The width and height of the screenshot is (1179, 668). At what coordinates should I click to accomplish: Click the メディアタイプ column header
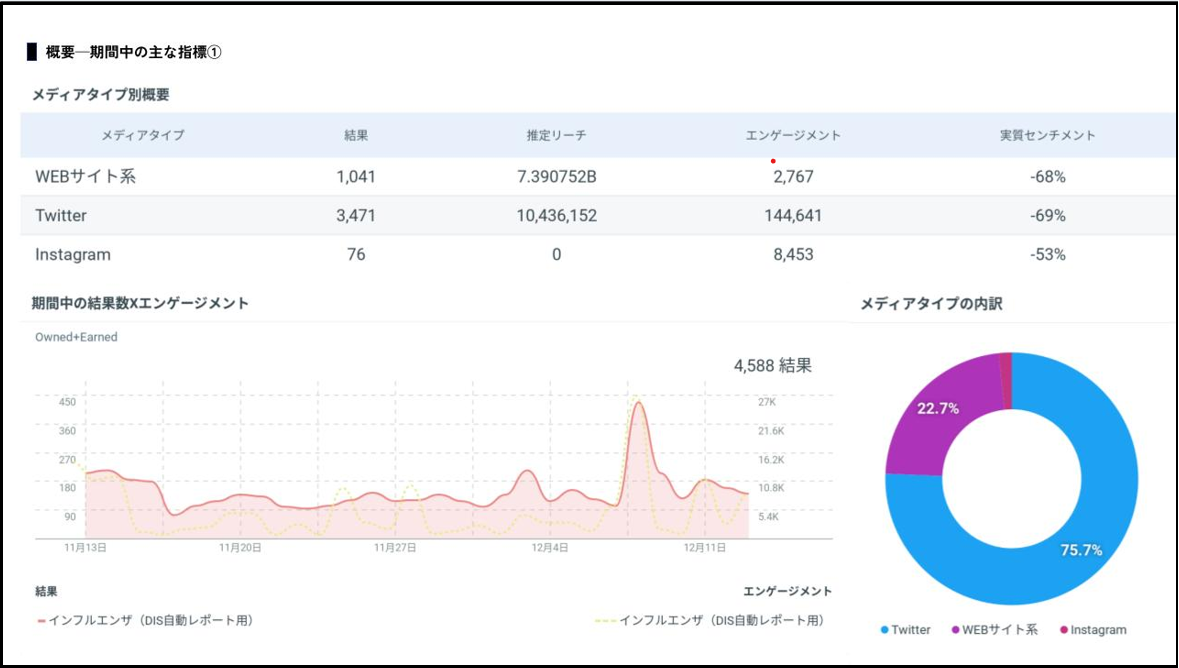point(143,136)
